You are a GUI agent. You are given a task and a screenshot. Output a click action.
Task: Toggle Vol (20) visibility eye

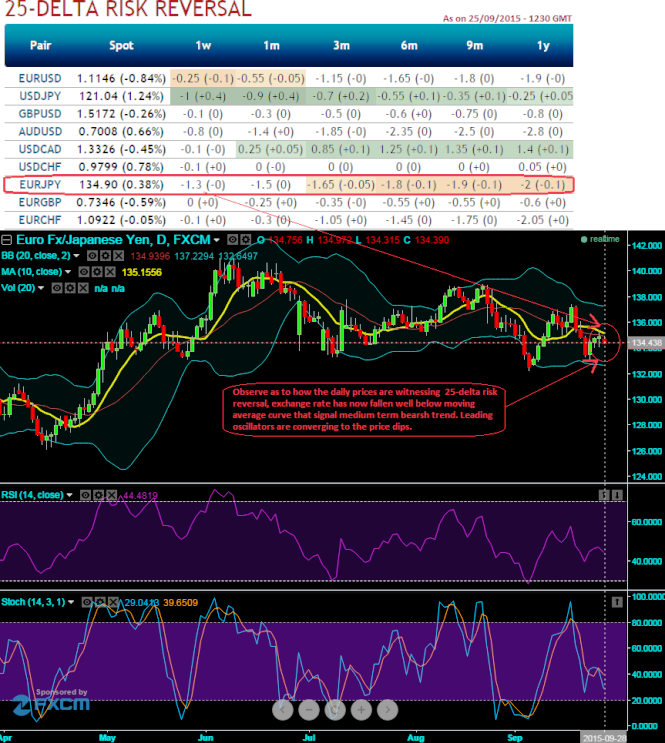point(57,288)
